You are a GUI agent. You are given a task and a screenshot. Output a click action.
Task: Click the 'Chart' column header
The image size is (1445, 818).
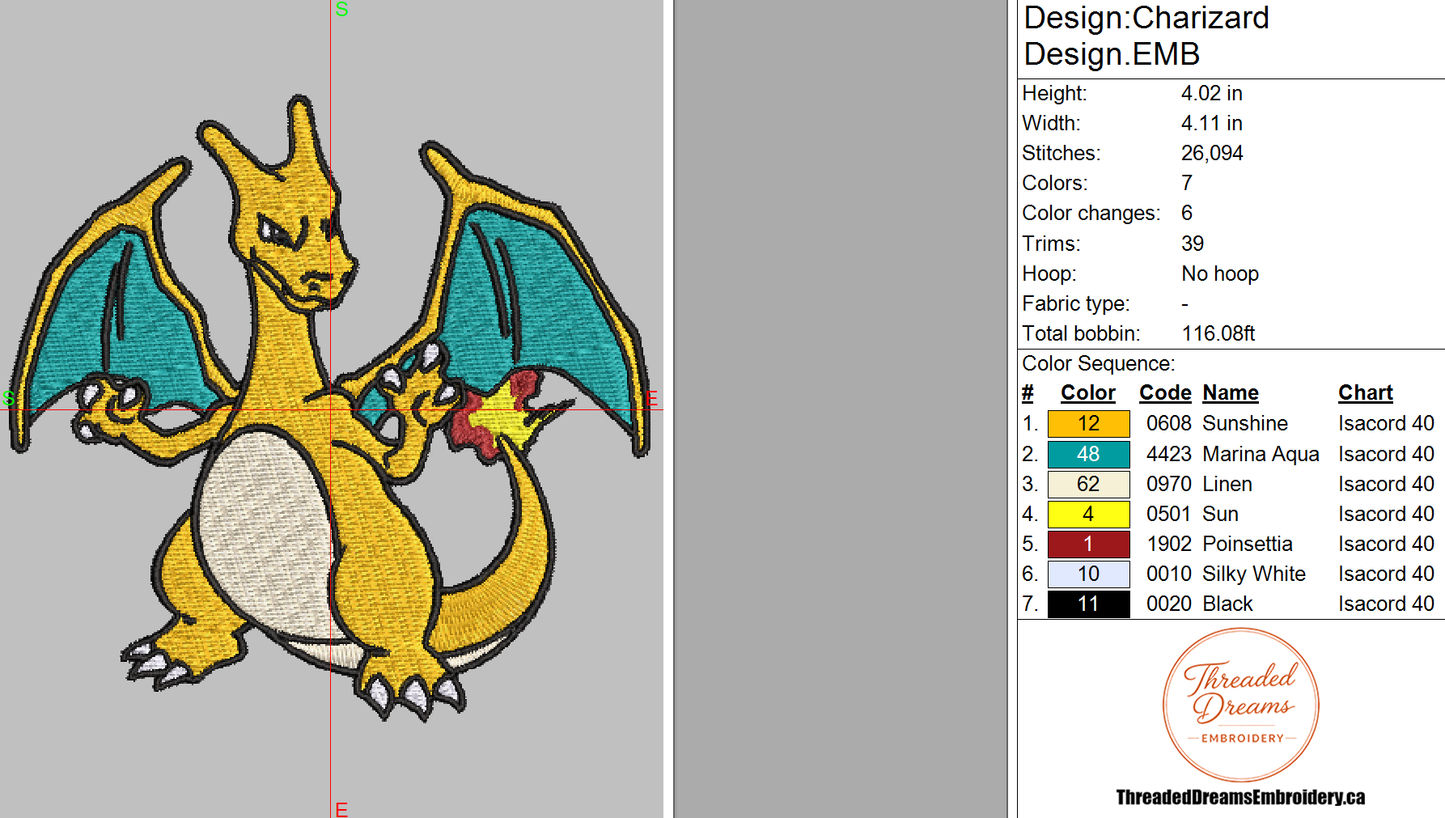1365,393
